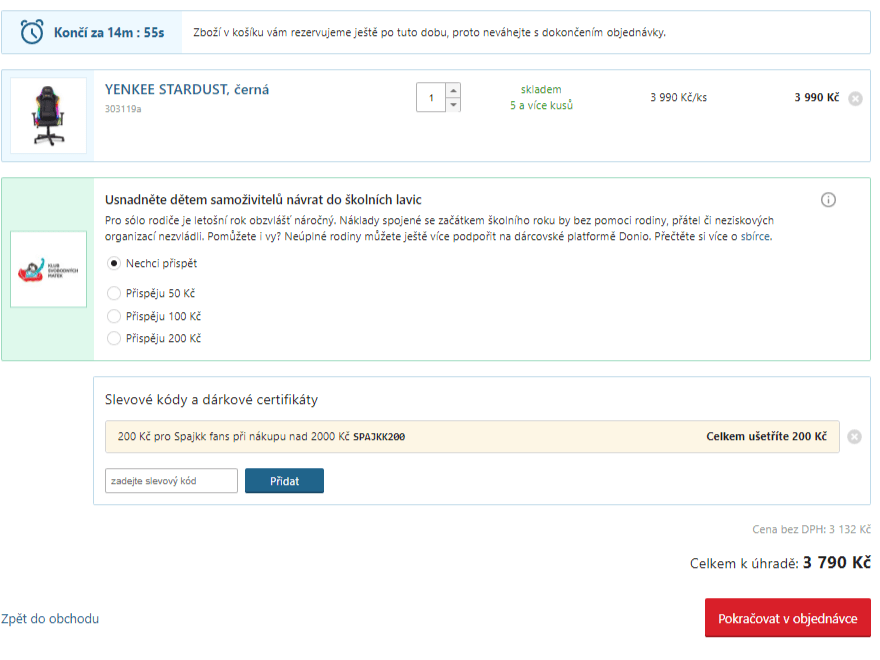Remove YENKEE STARDUST chair from cart
Image resolution: width=880 pixels, height=660 pixels.
[x=855, y=99]
